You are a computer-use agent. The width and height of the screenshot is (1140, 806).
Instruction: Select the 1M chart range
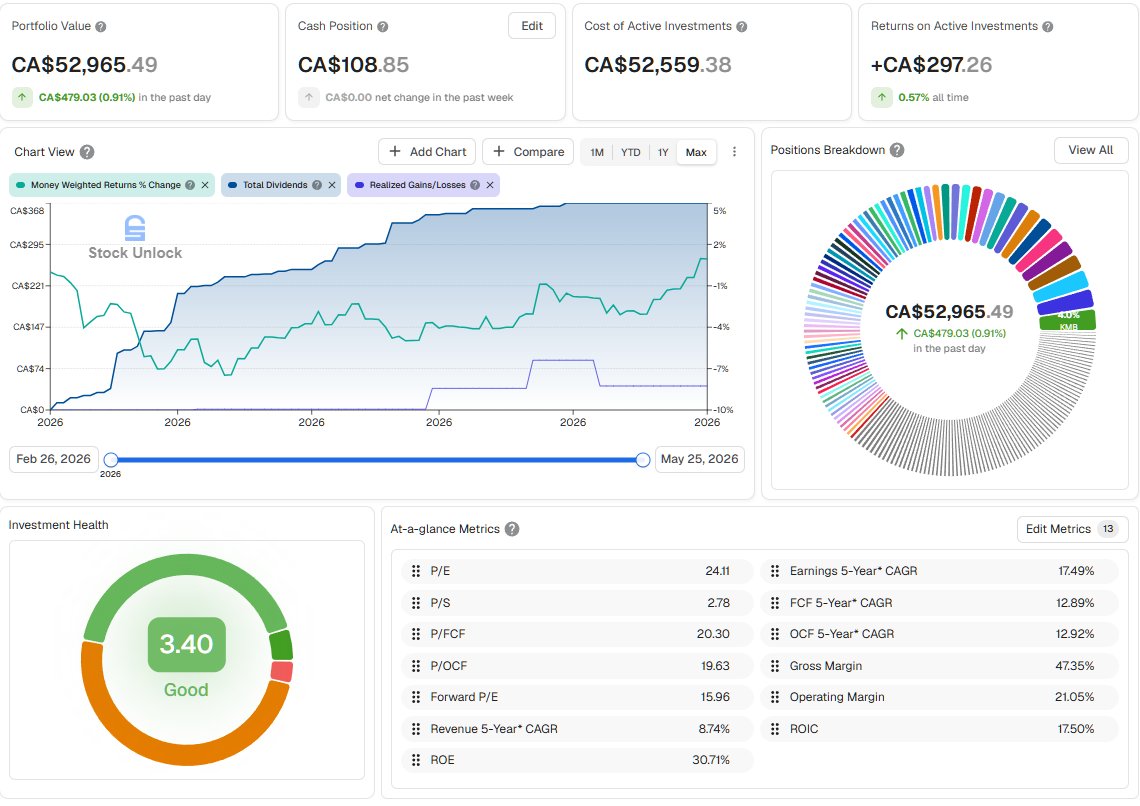click(x=597, y=153)
